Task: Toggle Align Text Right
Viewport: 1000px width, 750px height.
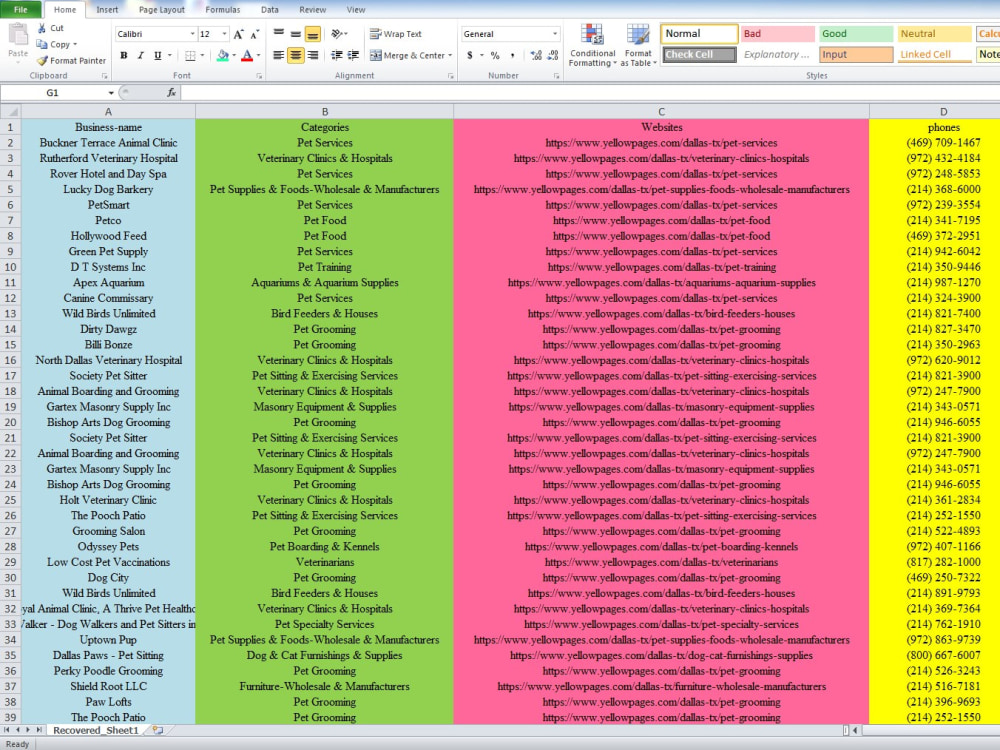Action: point(312,55)
